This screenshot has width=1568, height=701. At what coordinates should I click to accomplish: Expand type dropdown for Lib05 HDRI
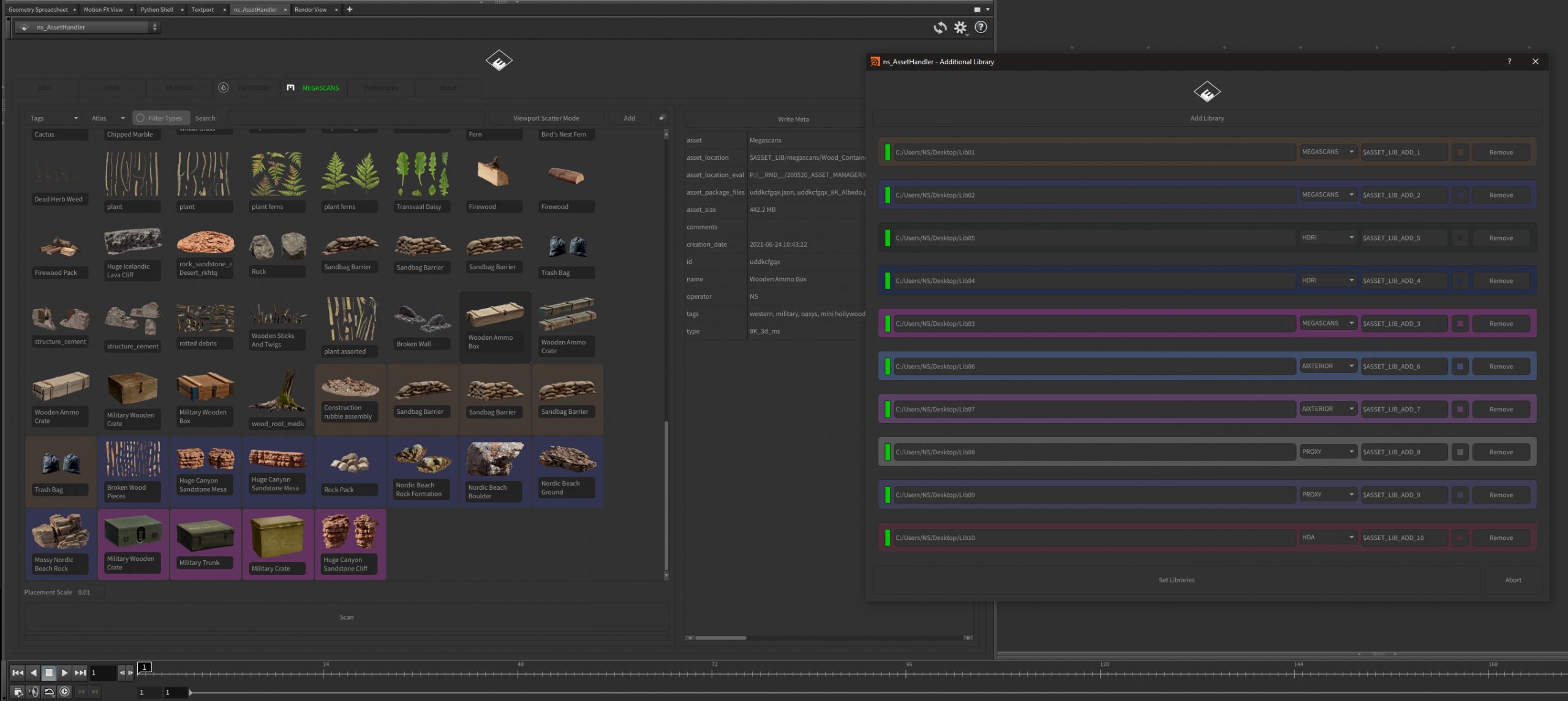1327,238
